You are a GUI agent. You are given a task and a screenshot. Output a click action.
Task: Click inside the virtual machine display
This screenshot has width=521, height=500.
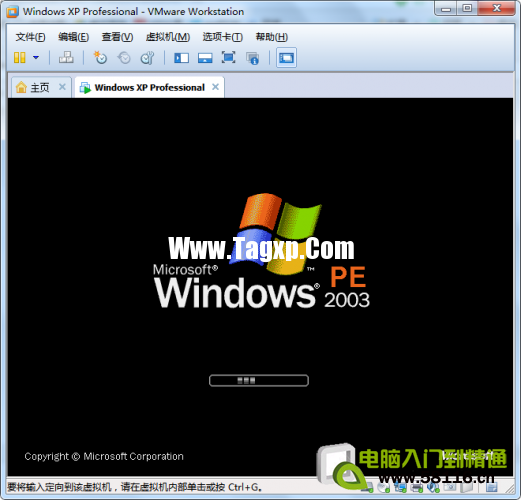(x=260, y=287)
